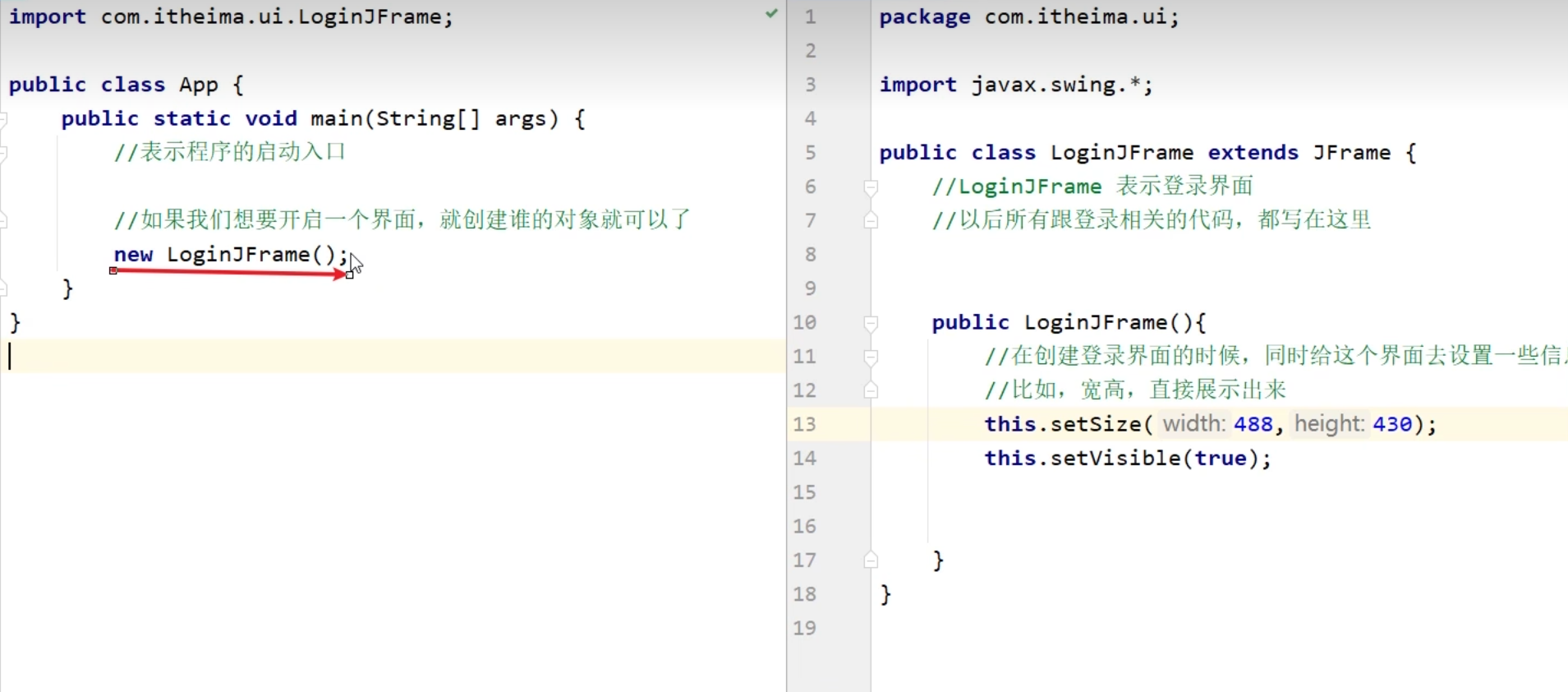Click the main method name in App class
Viewport: 1568px width, 692px height.
tap(336, 118)
